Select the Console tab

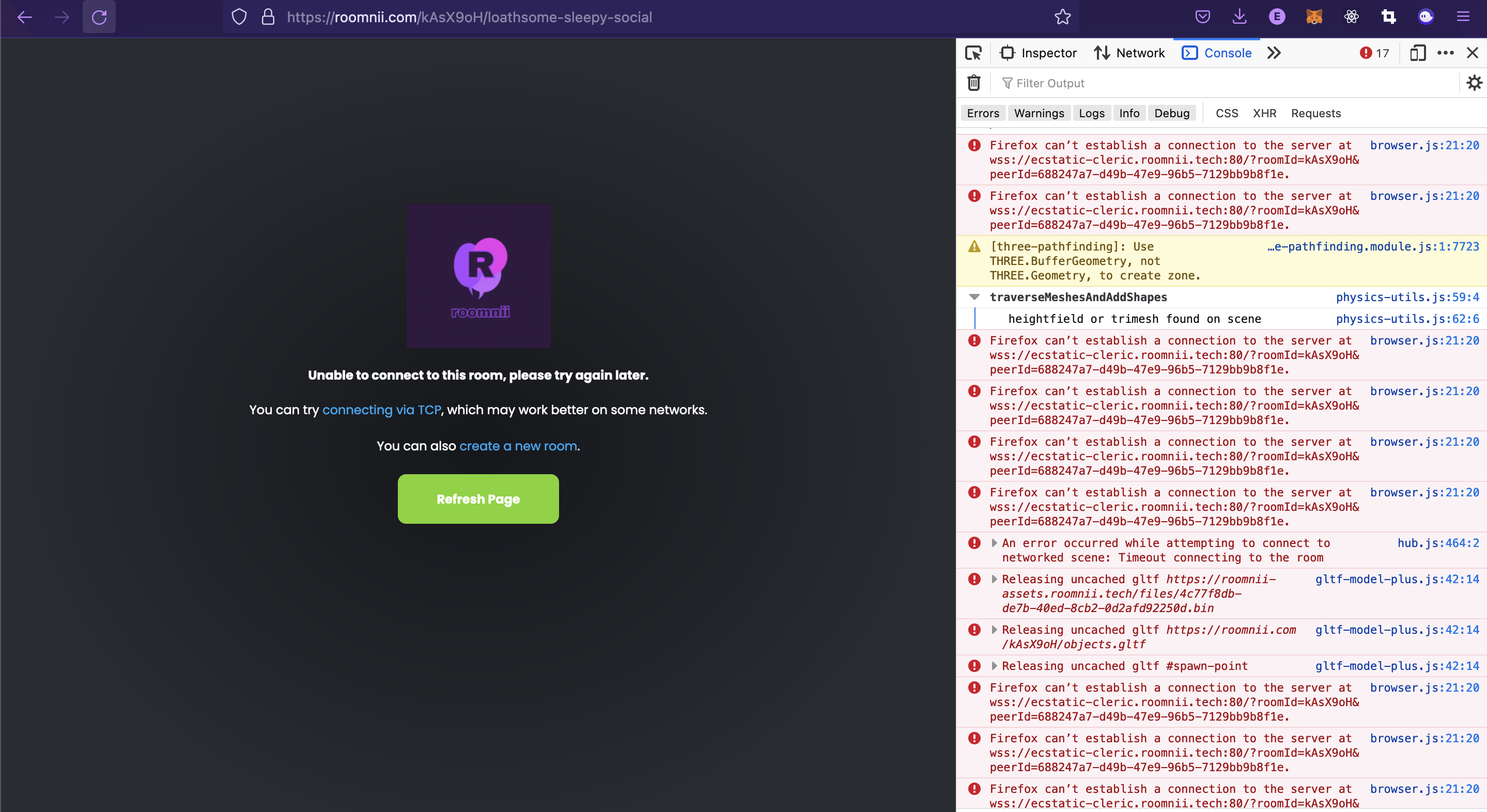pyautogui.click(x=1217, y=53)
